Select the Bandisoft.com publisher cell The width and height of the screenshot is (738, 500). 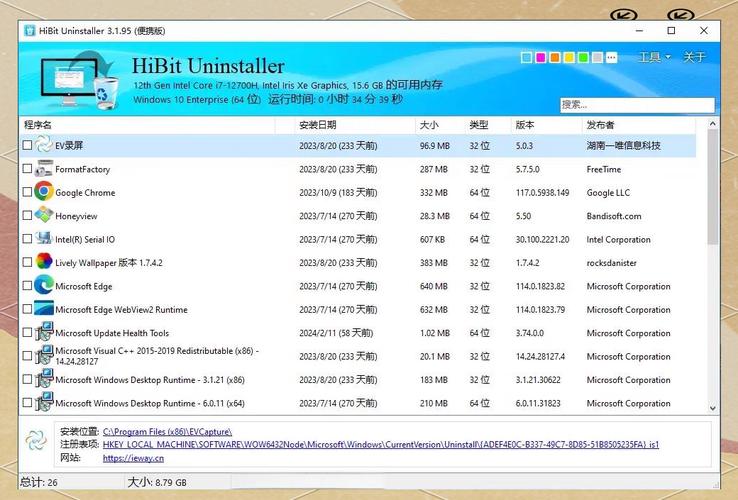(x=614, y=216)
